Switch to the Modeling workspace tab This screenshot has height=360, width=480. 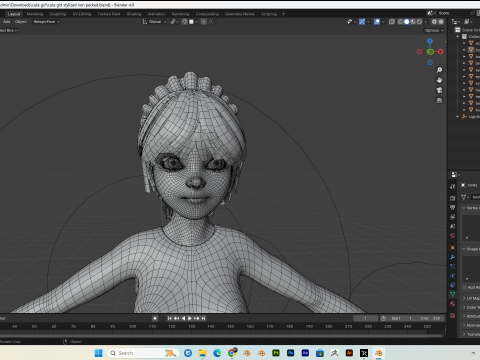(35, 14)
